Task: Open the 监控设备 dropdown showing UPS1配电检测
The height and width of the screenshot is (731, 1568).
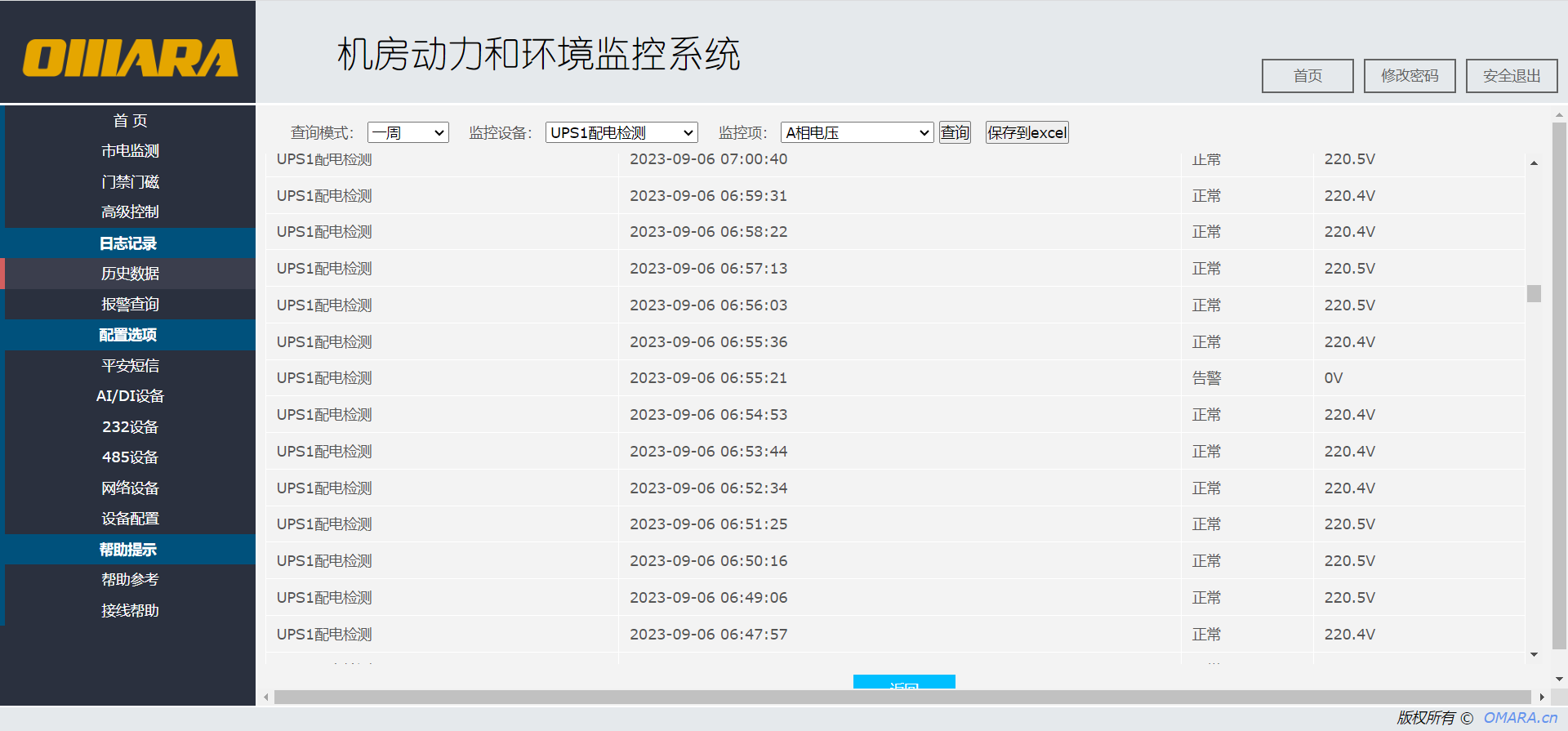Action: tap(621, 132)
